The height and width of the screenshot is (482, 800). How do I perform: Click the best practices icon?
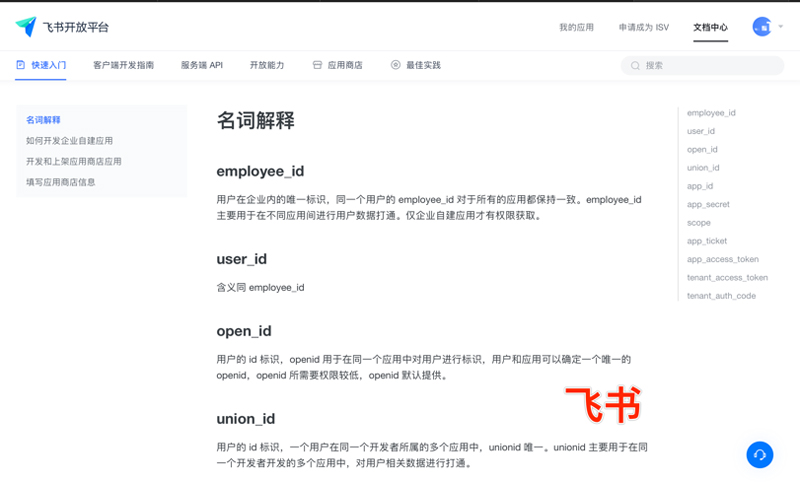(396, 65)
